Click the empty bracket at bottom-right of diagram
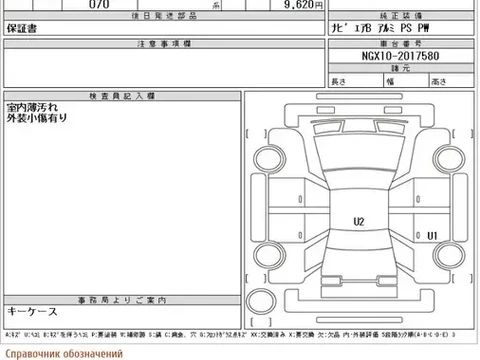Image resolution: width=480 pixels, height=360 pixels. click(462, 278)
